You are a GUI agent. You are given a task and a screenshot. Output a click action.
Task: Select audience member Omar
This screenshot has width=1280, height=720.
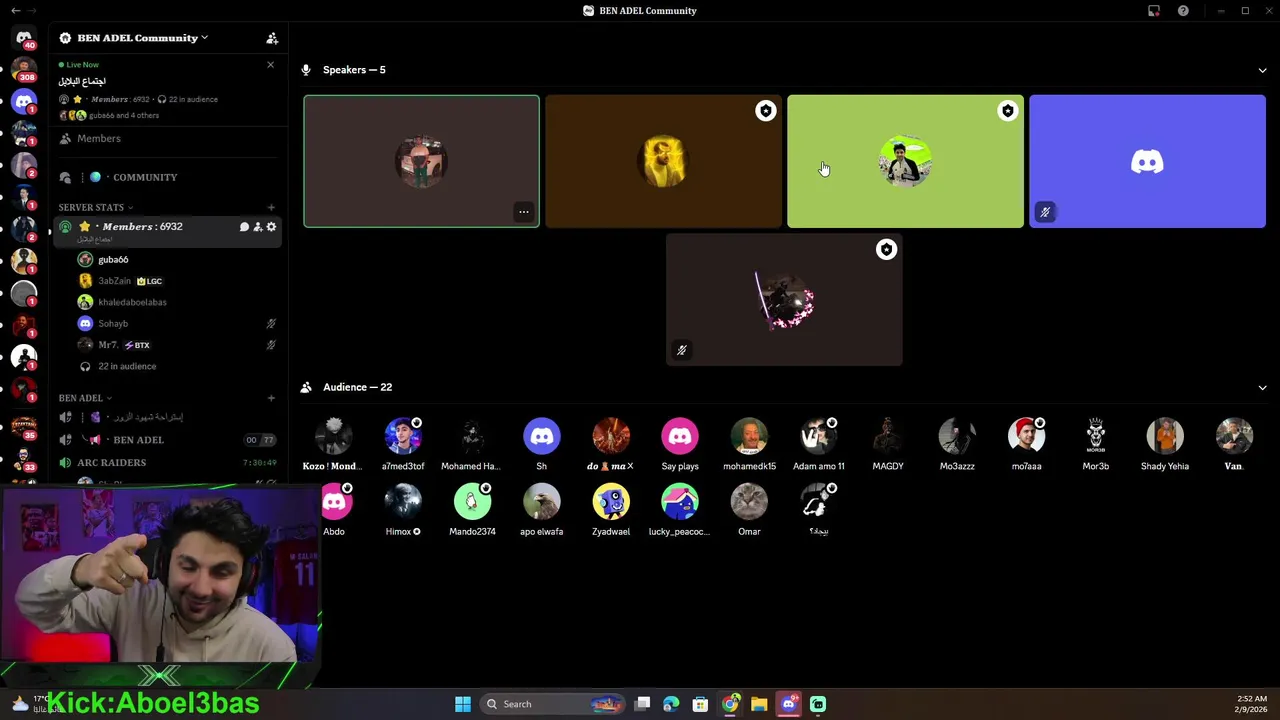coord(749,510)
